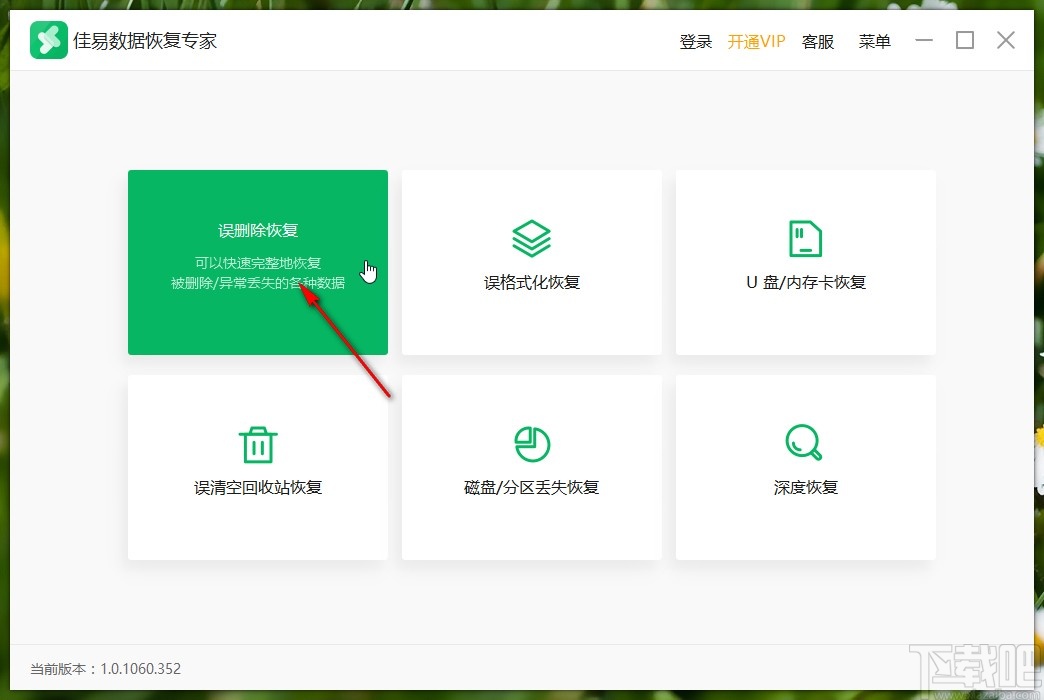Click 登录 to sign in

pos(696,41)
